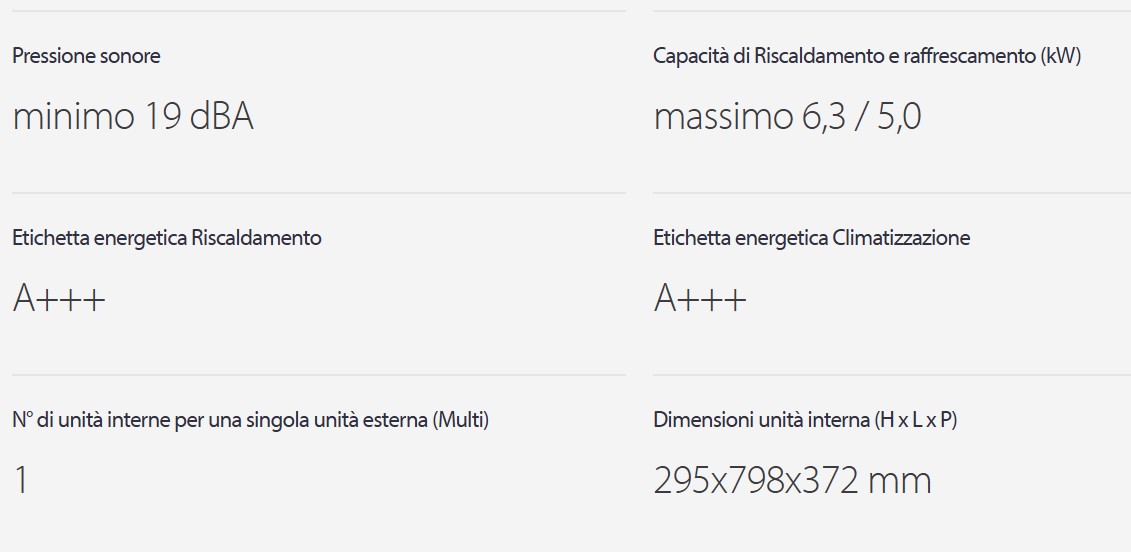Click the A+++ climatizzazione rating

[x=700, y=299]
